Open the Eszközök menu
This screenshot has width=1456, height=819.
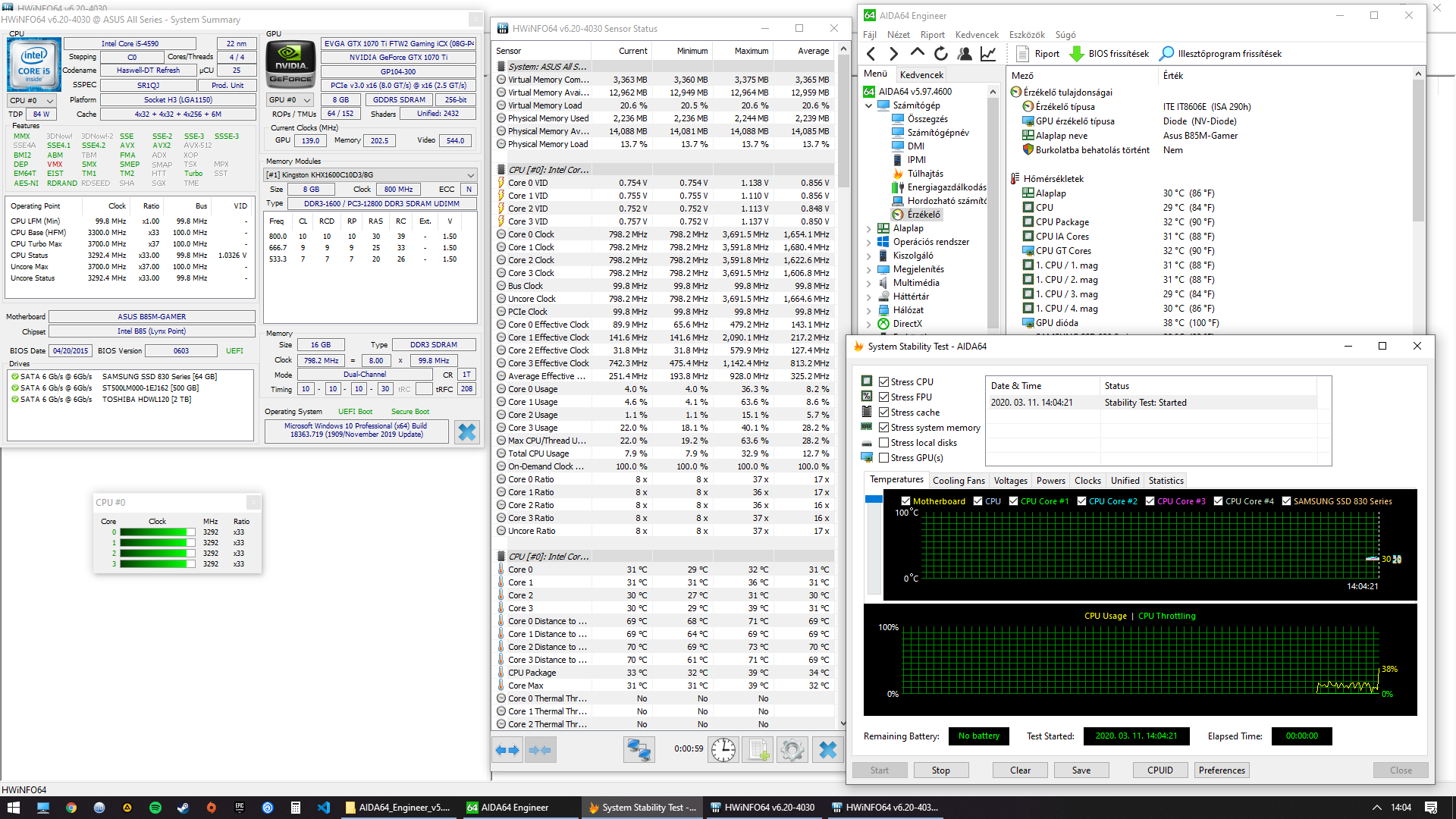(1027, 35)
